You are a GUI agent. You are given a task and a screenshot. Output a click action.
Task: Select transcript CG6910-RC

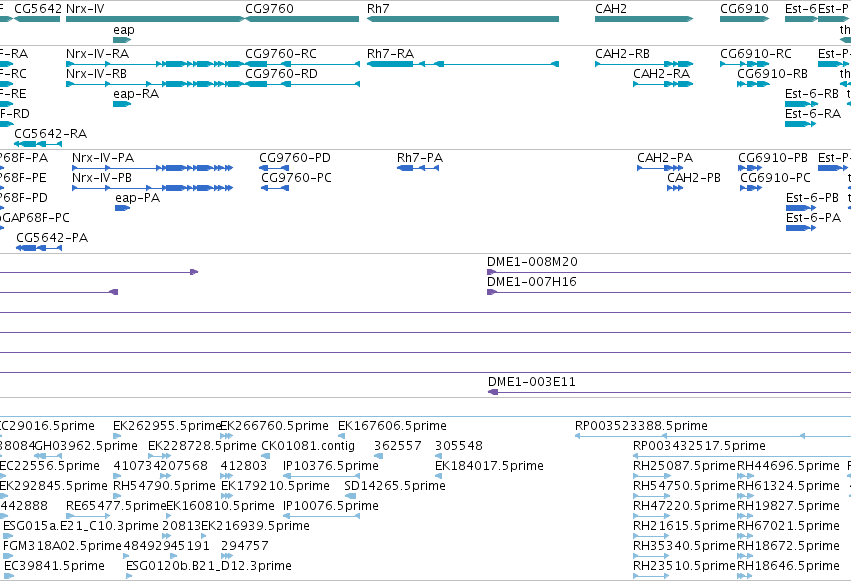click(745, 64)
